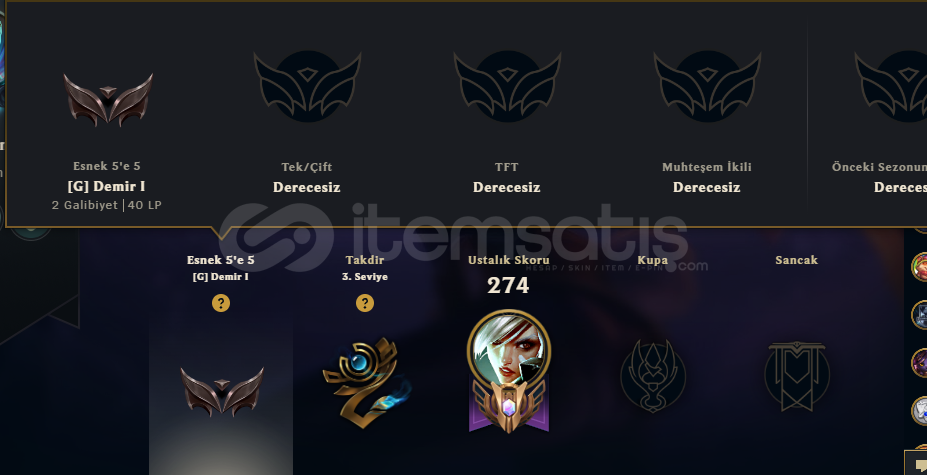Select the Takdir heading
This screenshot has width=927, height=475.
tap(365, 260)
